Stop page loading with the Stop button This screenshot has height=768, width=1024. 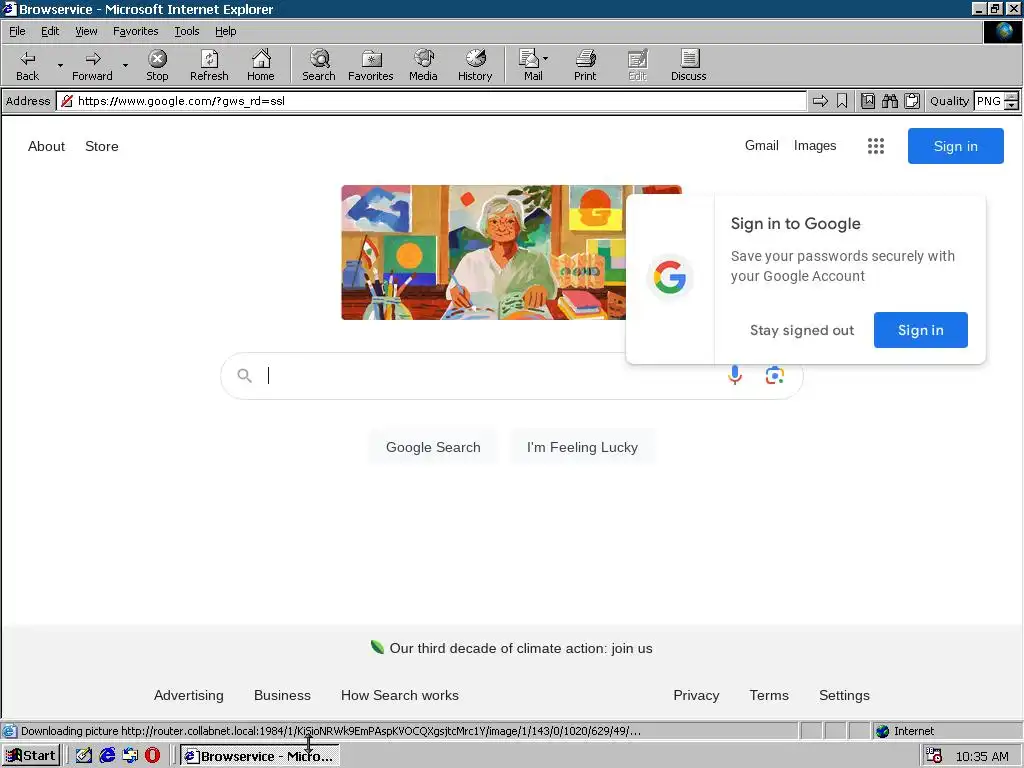click(157, 65)
